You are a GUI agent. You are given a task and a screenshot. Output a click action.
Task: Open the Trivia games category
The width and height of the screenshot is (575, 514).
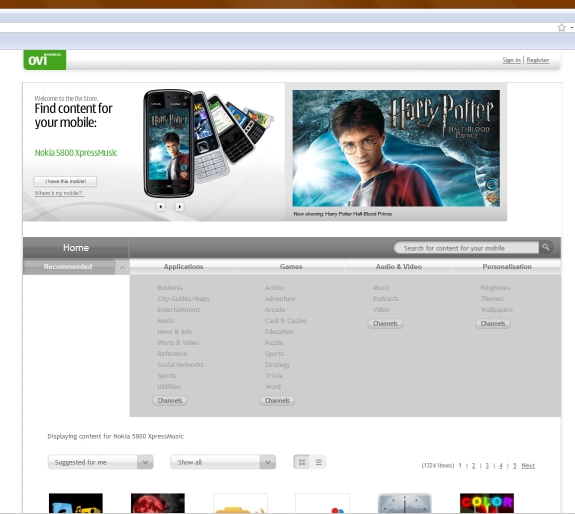pos(274,376)
